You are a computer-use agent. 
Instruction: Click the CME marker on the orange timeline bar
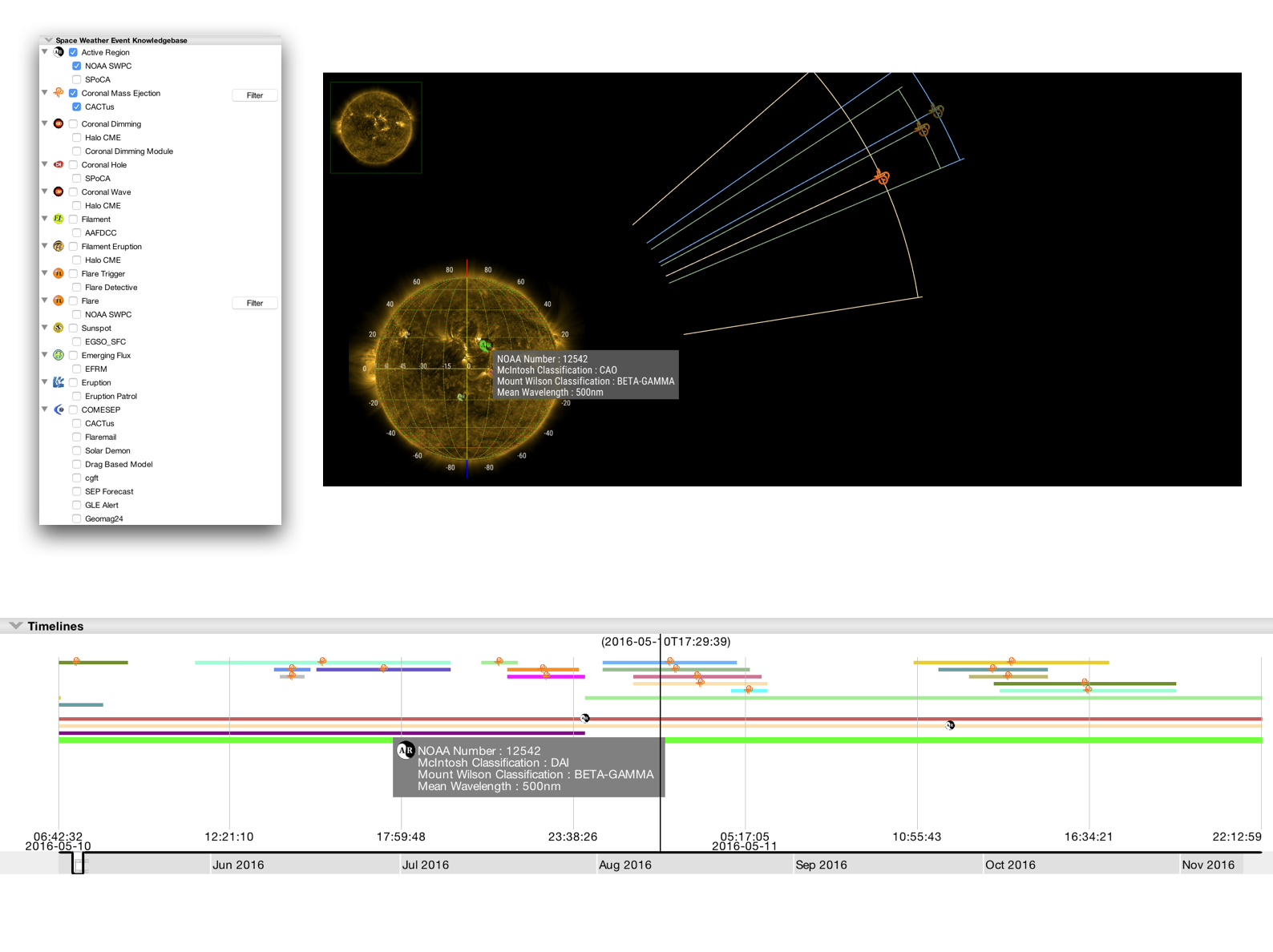[543, 668]
